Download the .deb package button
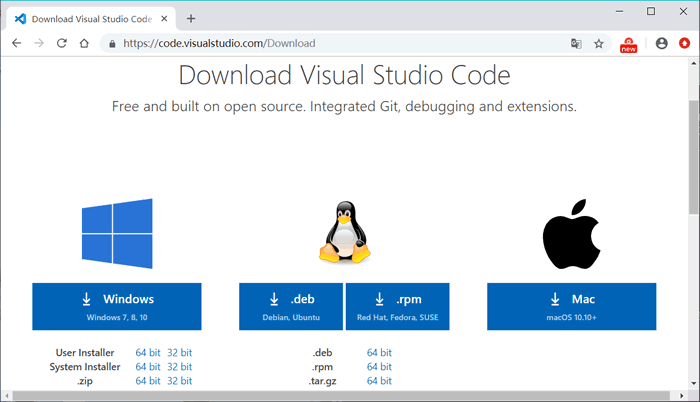700x402 pixels. click(291, 306)
